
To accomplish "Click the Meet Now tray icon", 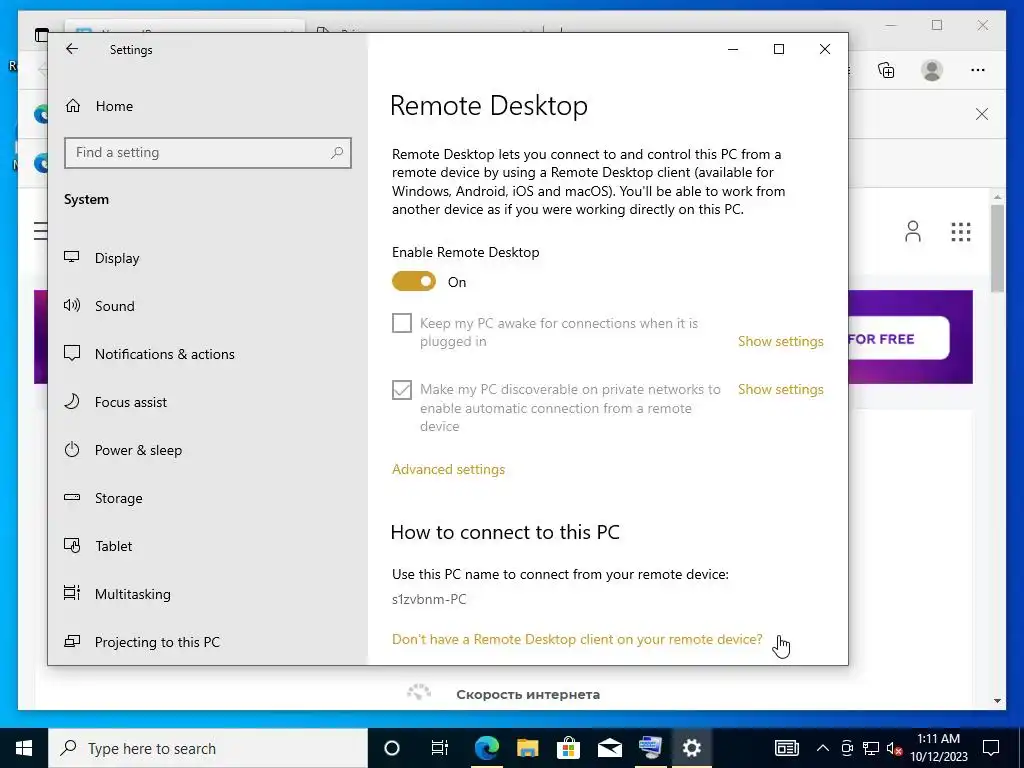I will 847,748.
